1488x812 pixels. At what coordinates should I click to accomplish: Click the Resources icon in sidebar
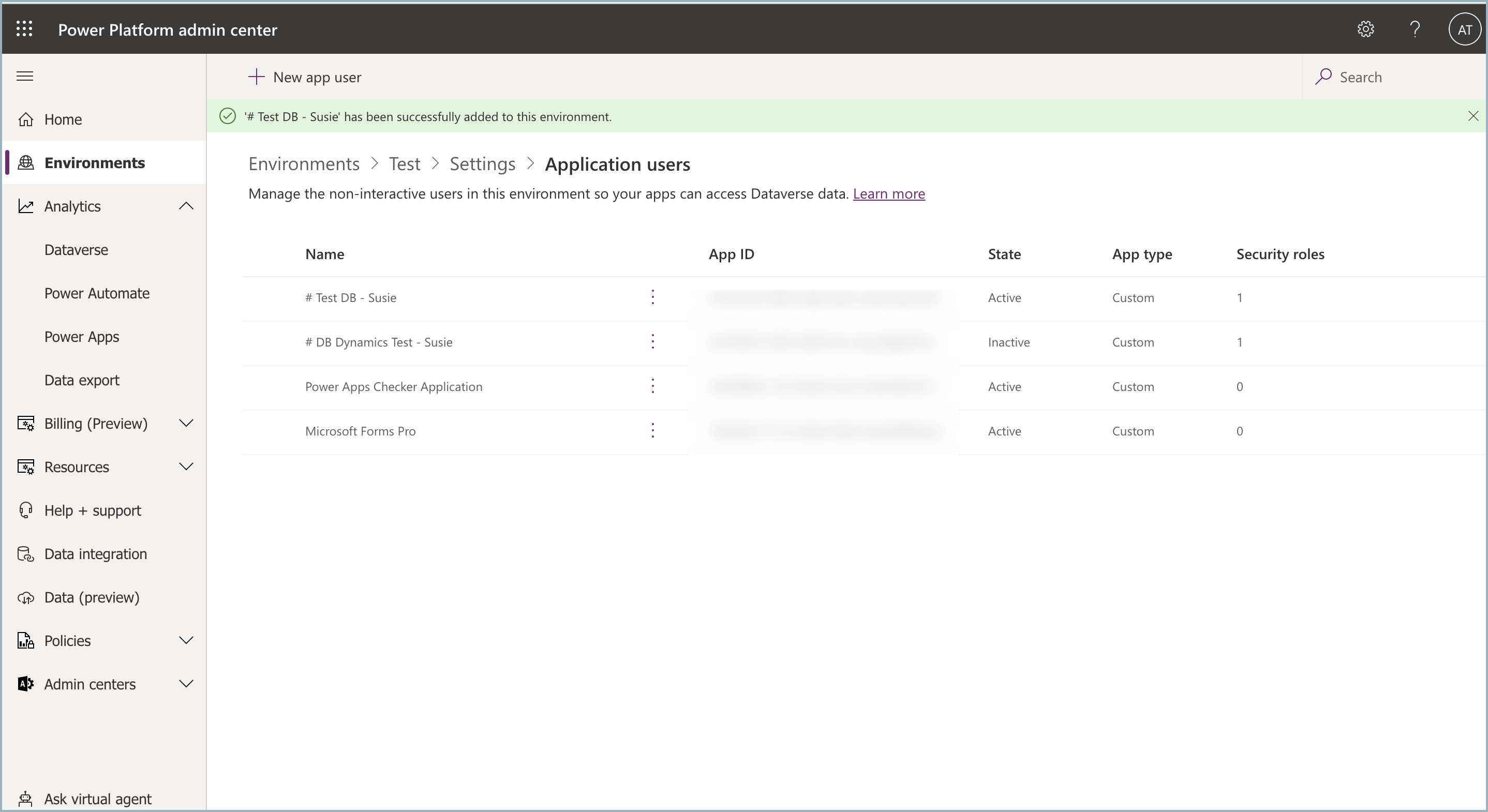pos(26,466)
